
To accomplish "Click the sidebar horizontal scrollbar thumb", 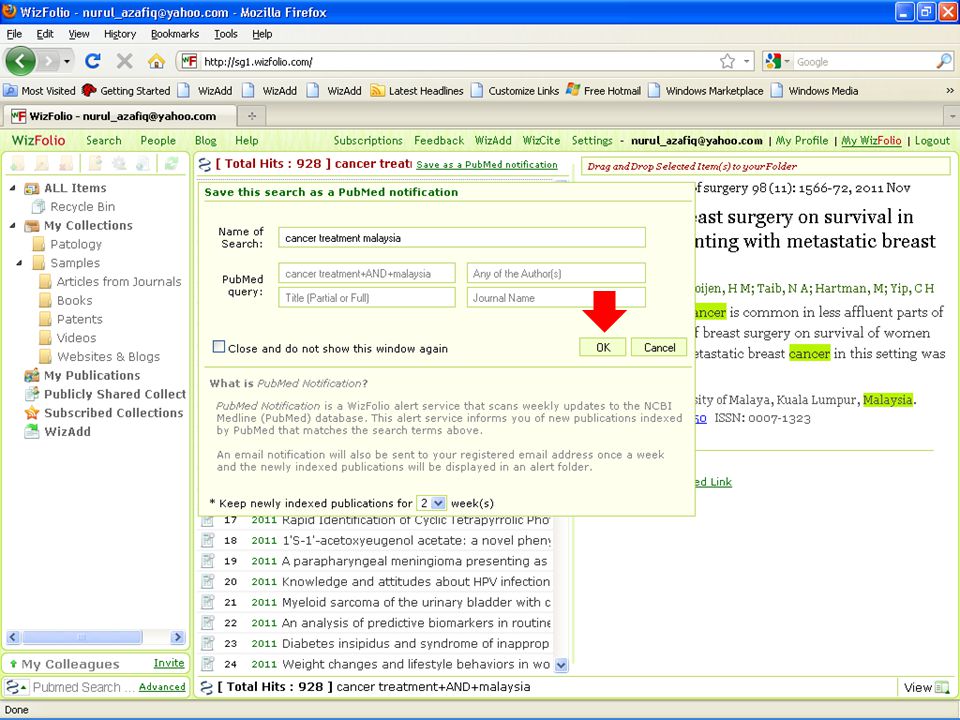I will tap(82, 637).
